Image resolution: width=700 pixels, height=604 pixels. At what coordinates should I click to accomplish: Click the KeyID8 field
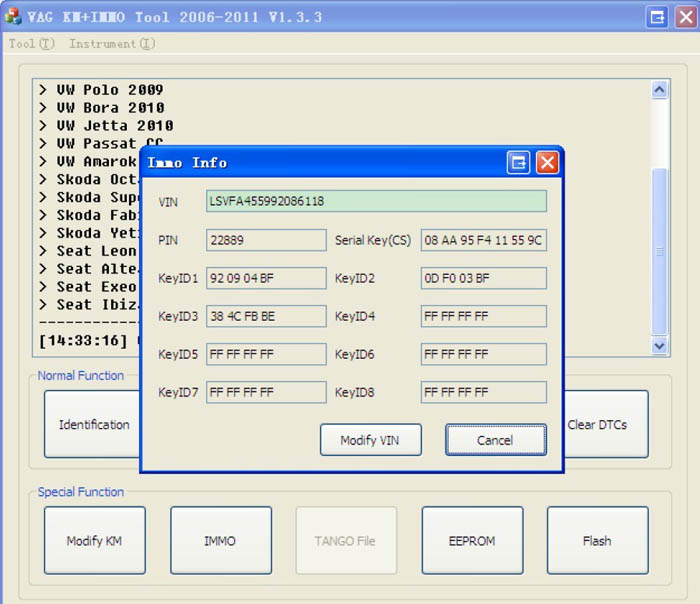pos(484,392)
